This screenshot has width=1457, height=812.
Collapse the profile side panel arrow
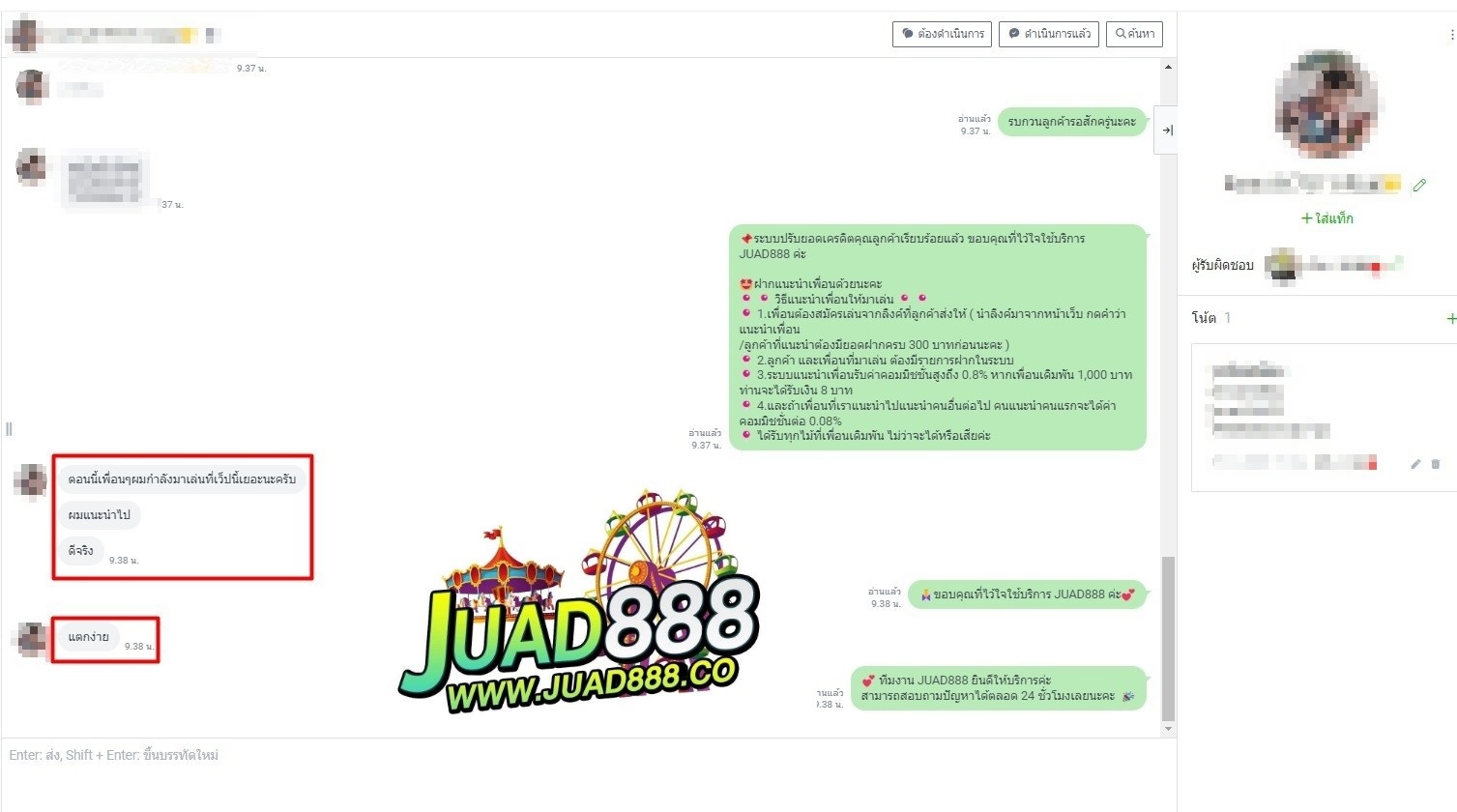click(x=1167, y=130)
